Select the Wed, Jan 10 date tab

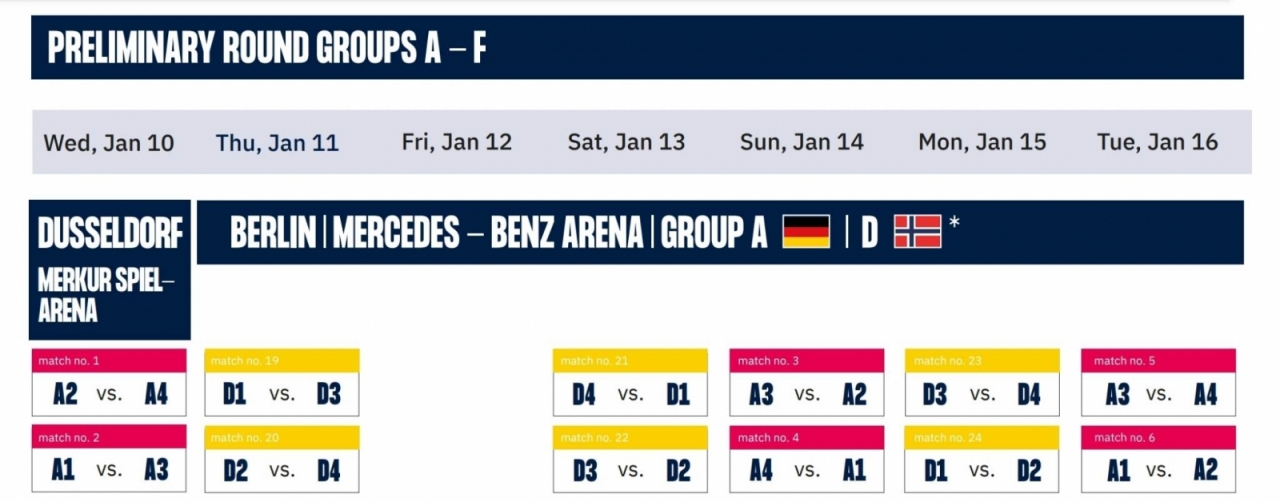tap(109, 142)
